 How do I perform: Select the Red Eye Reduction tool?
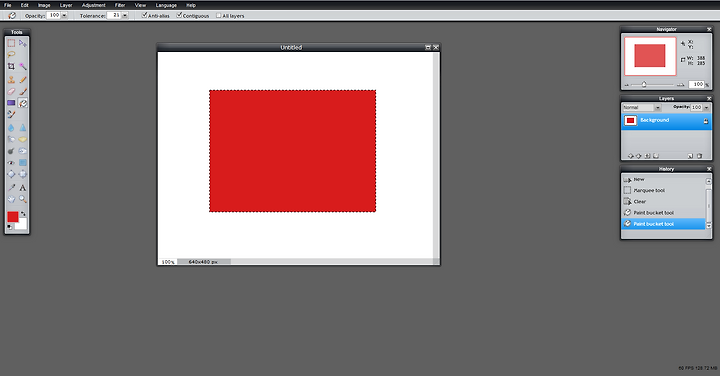tap(11, 163)
